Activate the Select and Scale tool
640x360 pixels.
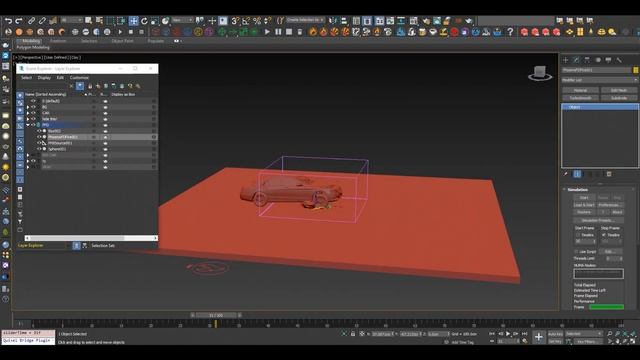coord(155,20)
